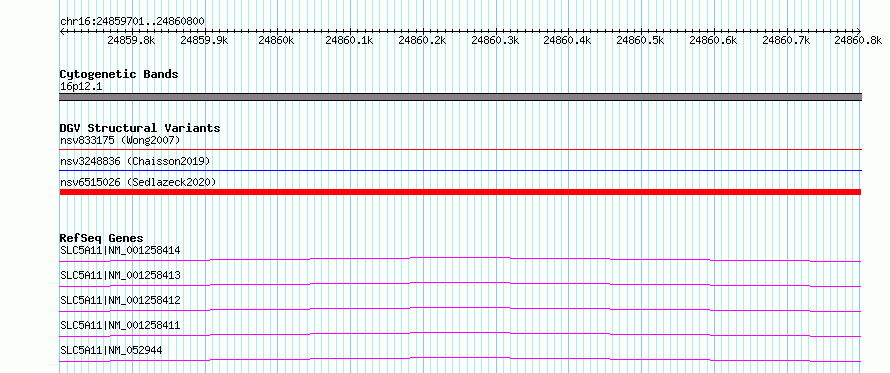This screenshot has width=890, height=373.
Task: Select the RefSeq Genes track title
Action: coord(102,238)
